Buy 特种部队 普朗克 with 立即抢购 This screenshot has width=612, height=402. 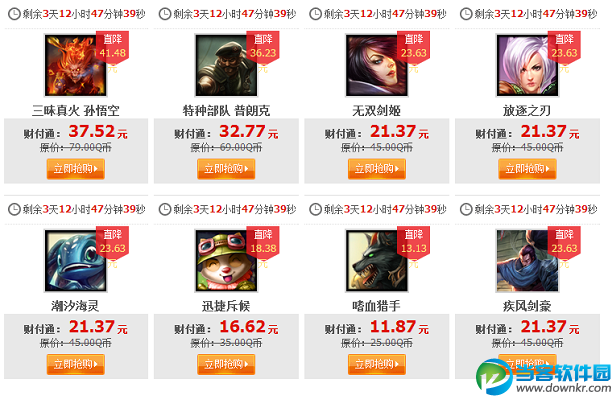coord(226,169)
